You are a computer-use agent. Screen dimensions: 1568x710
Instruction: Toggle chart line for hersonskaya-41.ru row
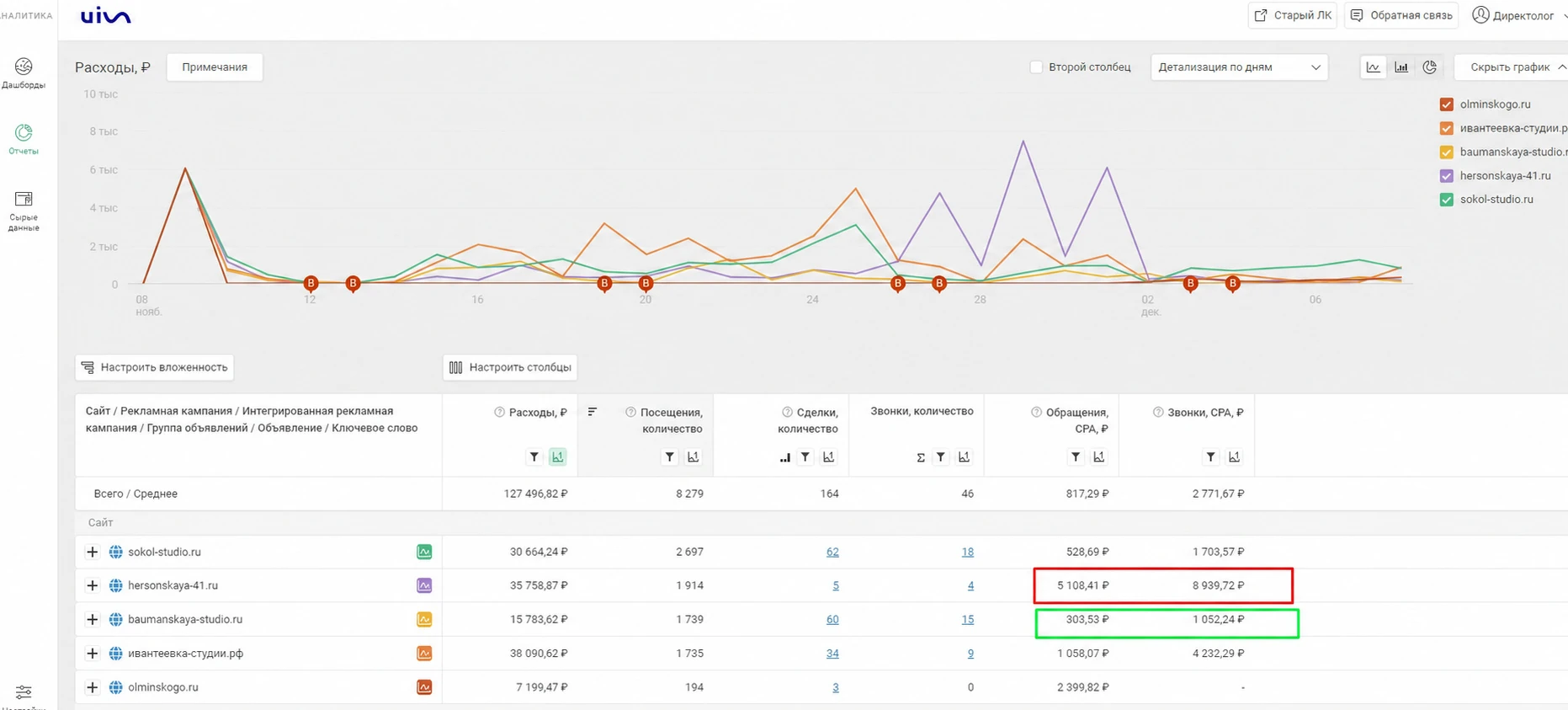[424, 585]
